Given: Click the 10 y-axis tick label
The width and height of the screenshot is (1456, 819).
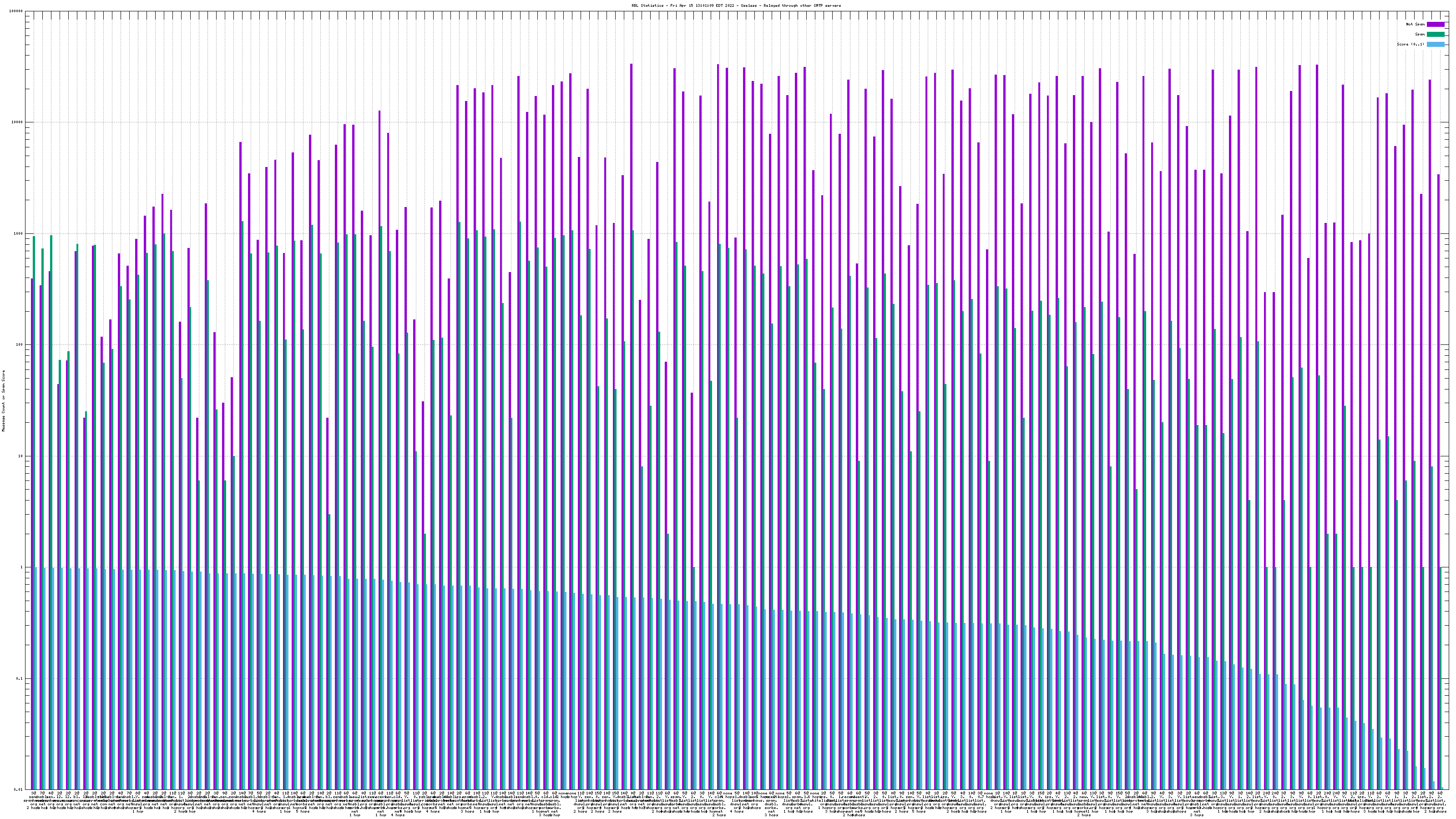Looking at the screenshot, I should click(x=21, y=456).
